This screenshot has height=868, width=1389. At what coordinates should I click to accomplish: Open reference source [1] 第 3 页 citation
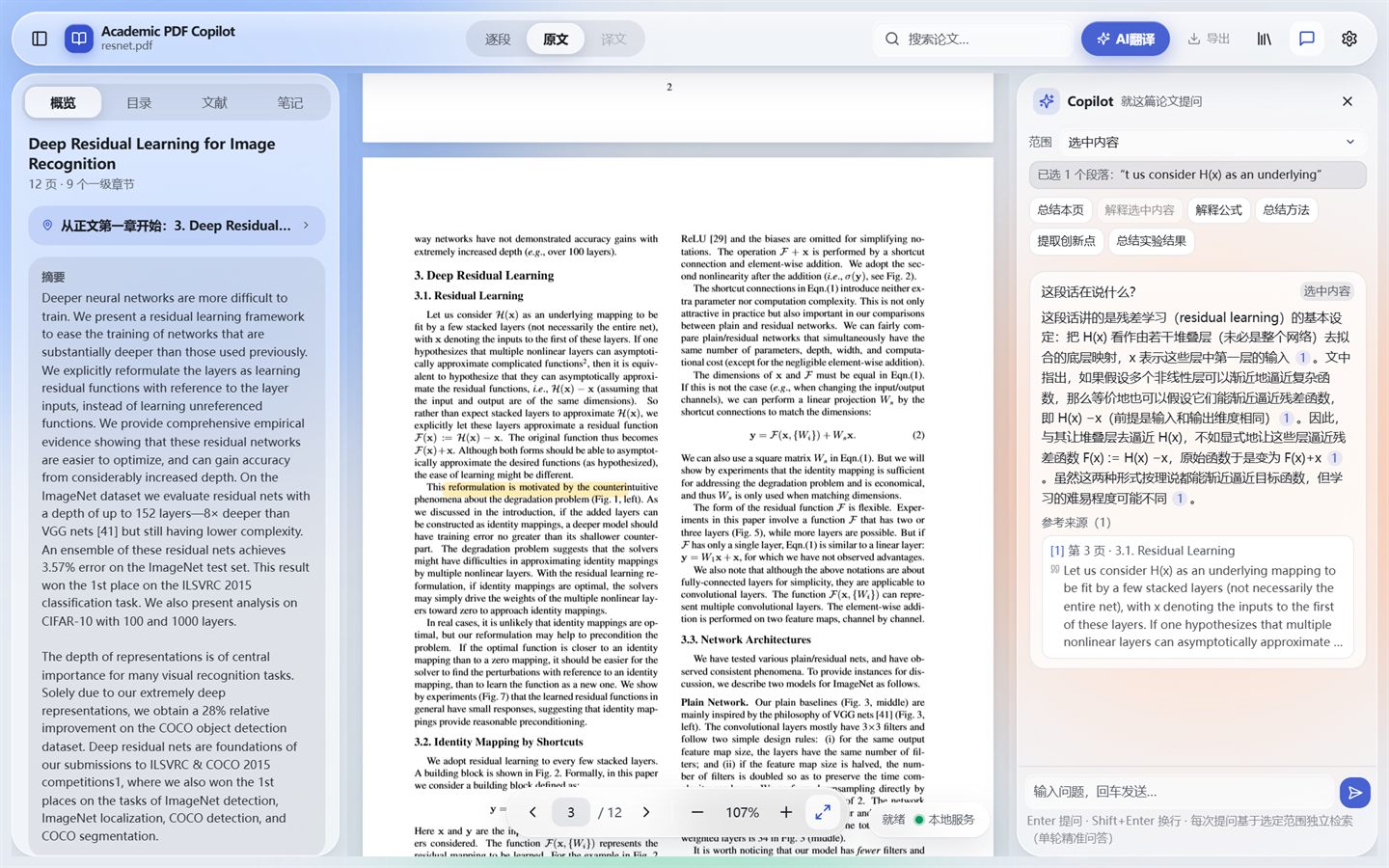click(1197, 596)
